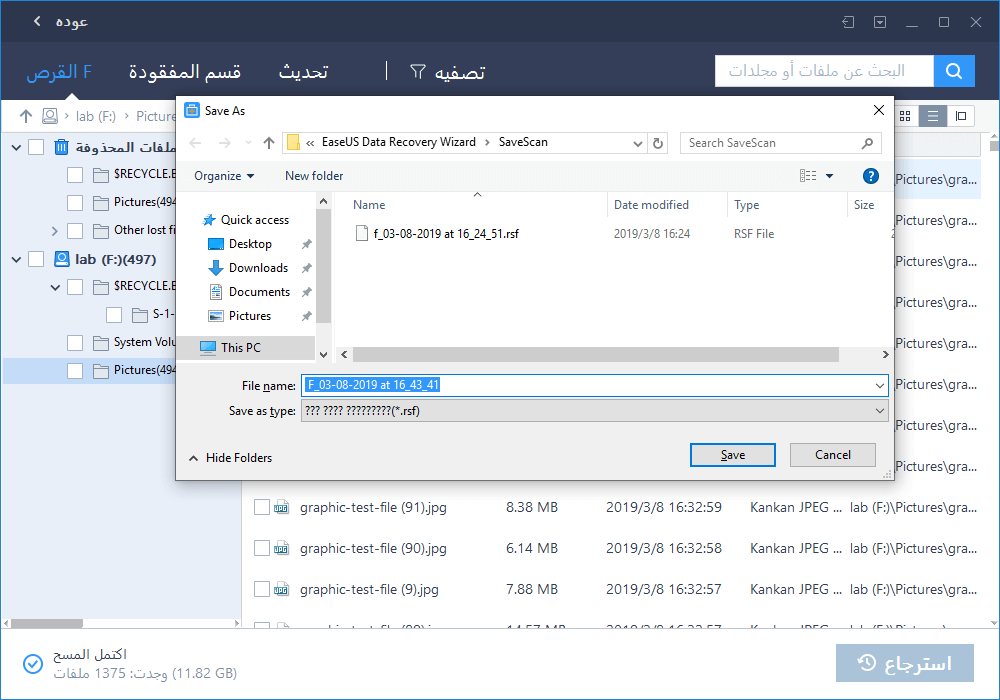This screenshot has width=1000, height=700.
Task: Click Cancel in the Save As dialog
Action: pos(832,455)
